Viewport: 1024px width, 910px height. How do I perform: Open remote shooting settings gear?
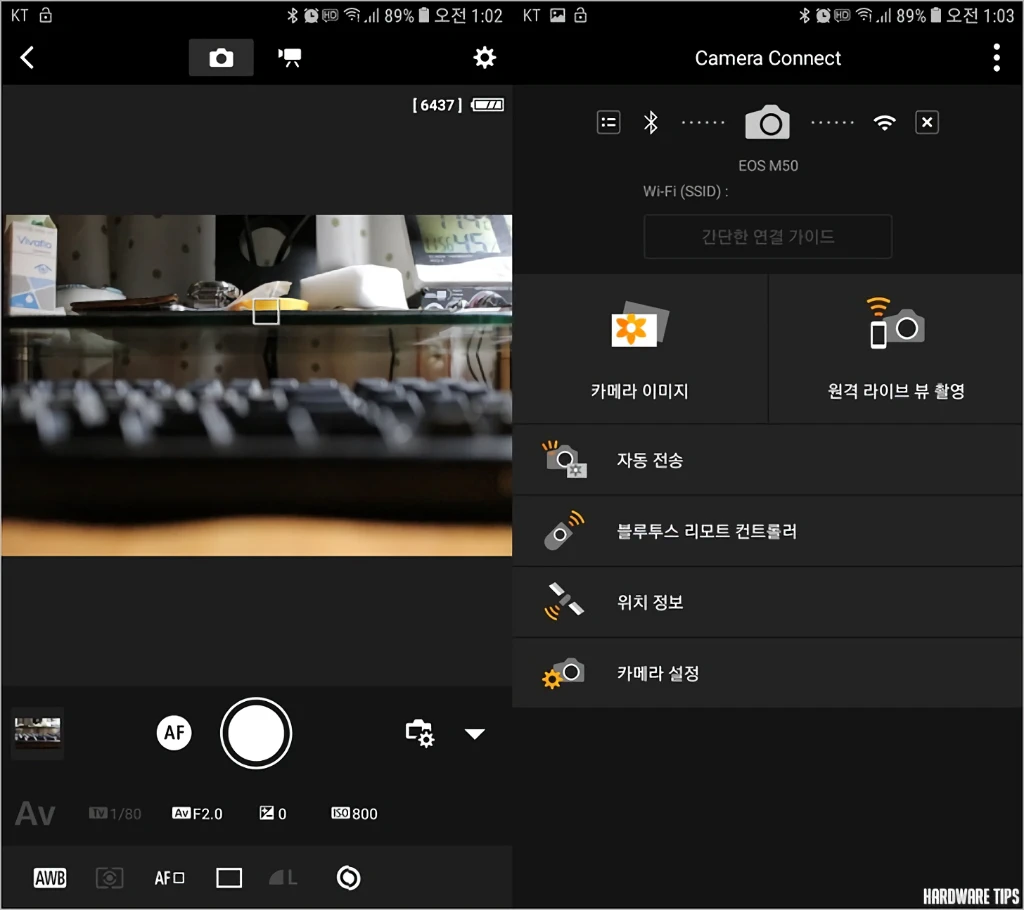point(485,57)
